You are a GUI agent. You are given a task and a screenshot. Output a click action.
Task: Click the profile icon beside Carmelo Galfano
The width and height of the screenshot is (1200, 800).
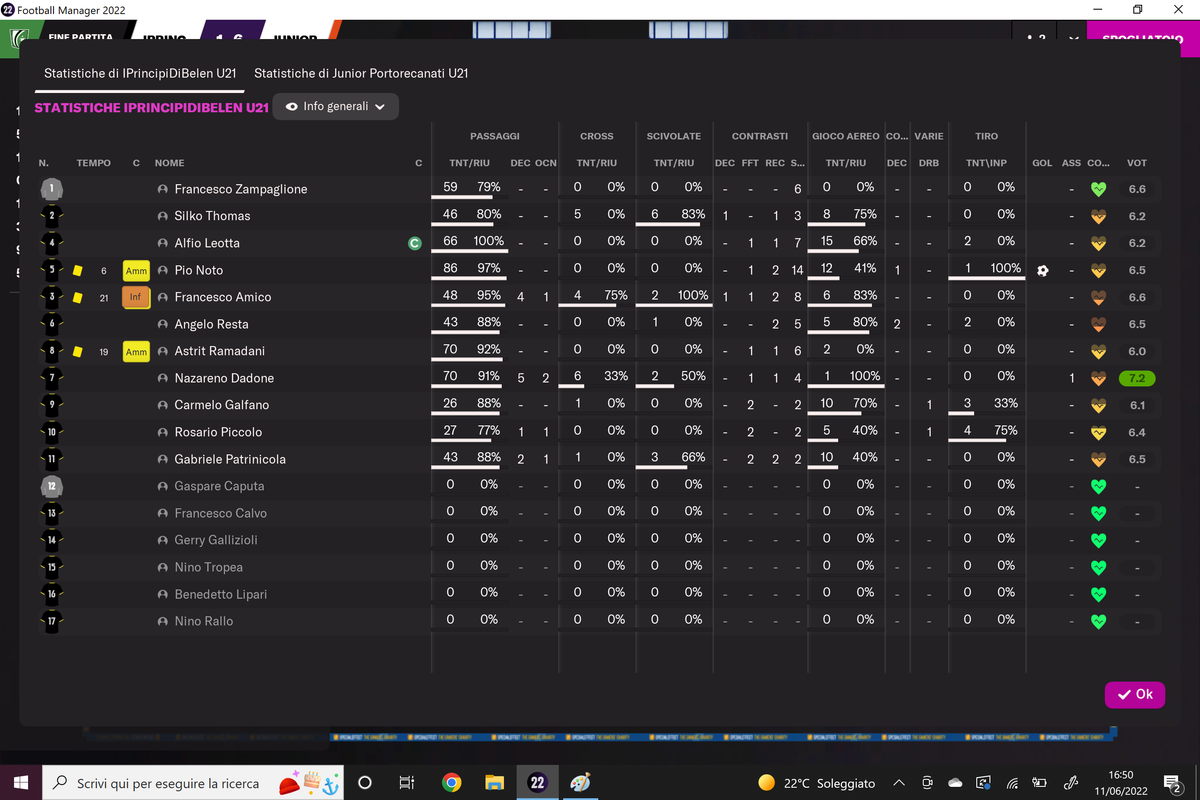pos(162,405)
